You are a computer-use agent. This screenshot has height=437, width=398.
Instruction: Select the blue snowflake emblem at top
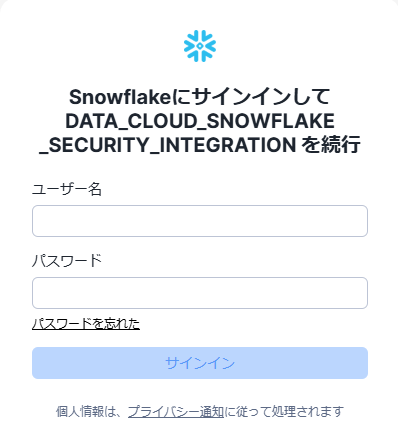click(x=200, y=46)
